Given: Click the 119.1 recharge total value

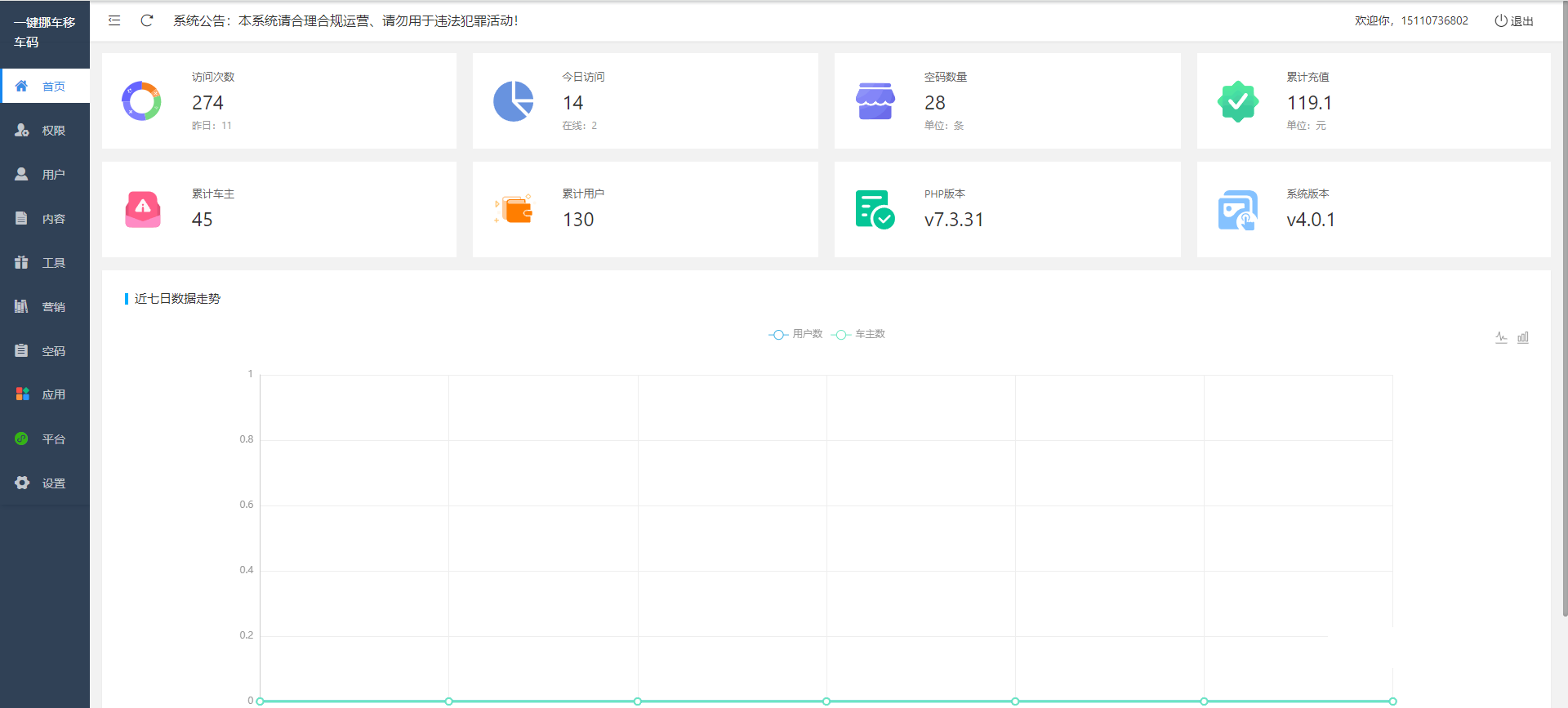Looking at the screenshot, I should point(1309,102).
